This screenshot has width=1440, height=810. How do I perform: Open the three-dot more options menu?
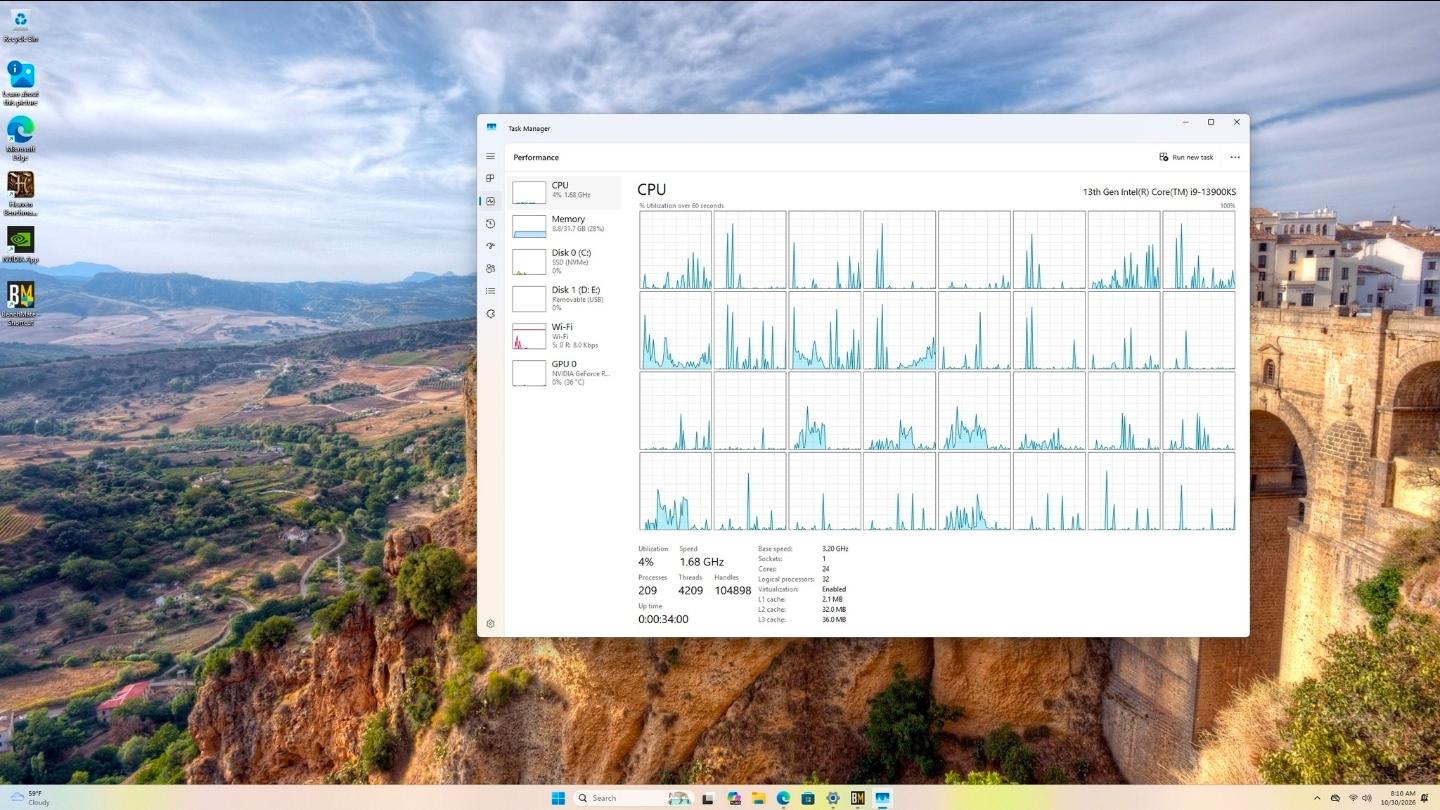[x=1235, y=157]
